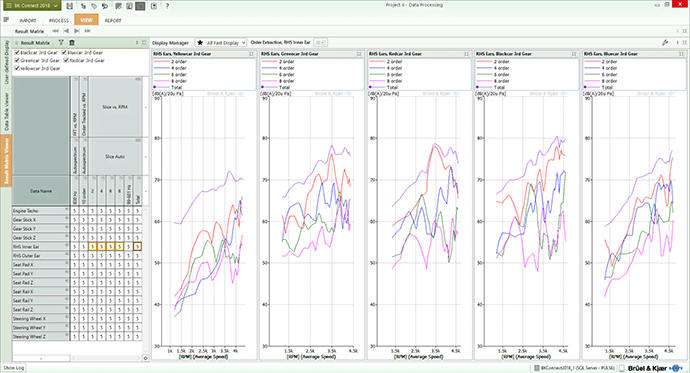690x373 pixels.
Task: Jump to first result with skip-back arrow
Action: pos(55,31)
